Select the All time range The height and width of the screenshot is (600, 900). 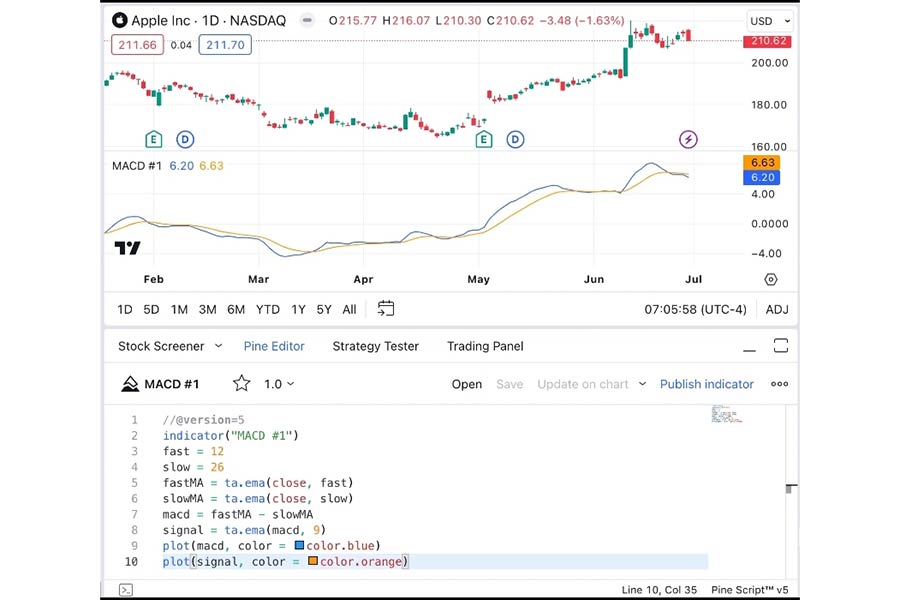349,309
